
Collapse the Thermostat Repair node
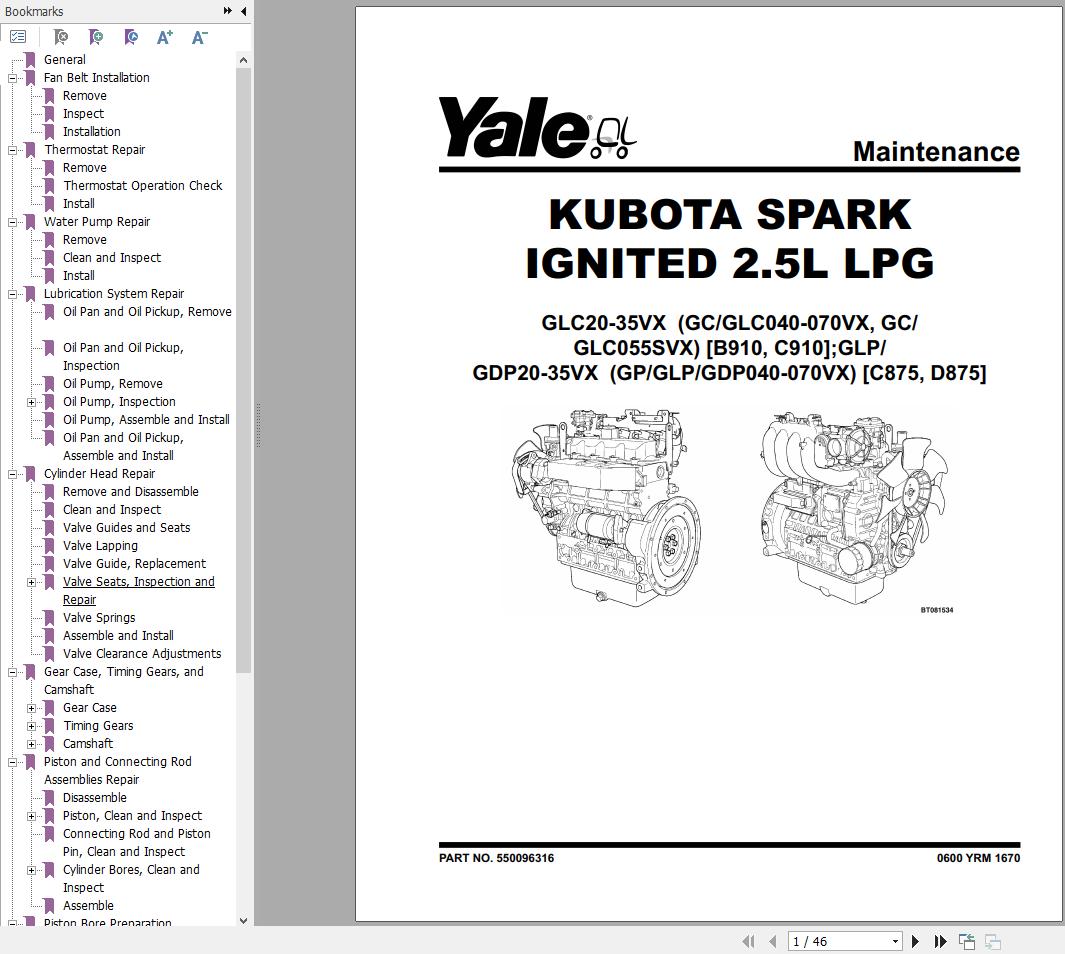12,150
